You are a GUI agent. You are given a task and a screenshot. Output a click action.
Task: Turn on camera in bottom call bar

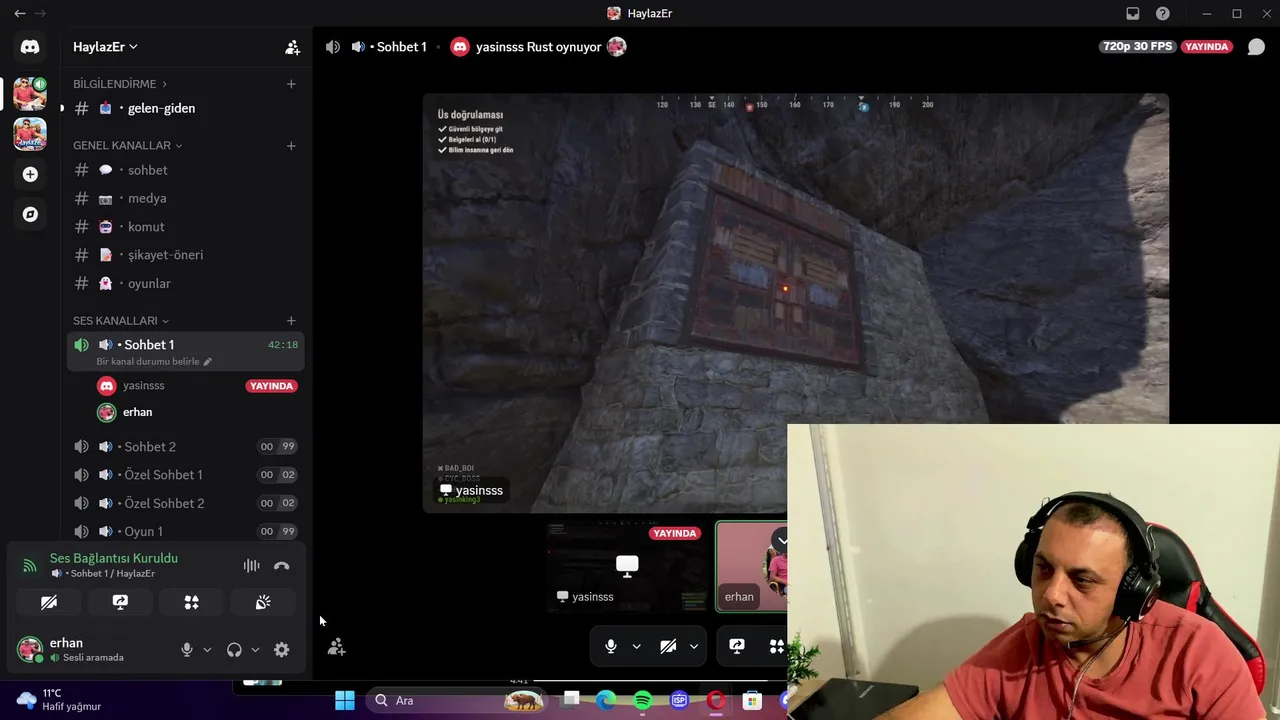pos(668,647)
